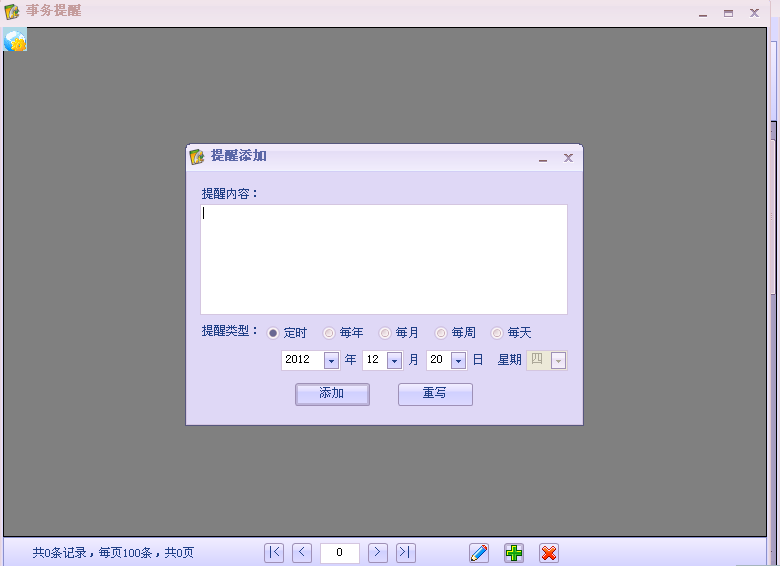780x566 pixels.
Task: Go to previous page of records
Action: (302, 553)
